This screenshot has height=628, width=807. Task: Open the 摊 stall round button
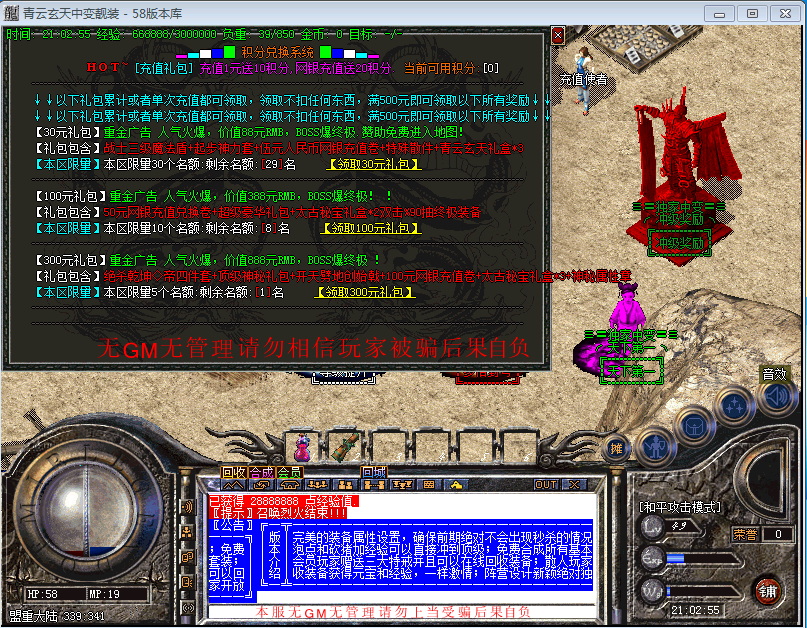pyautogui.click(x=616, y=449)
